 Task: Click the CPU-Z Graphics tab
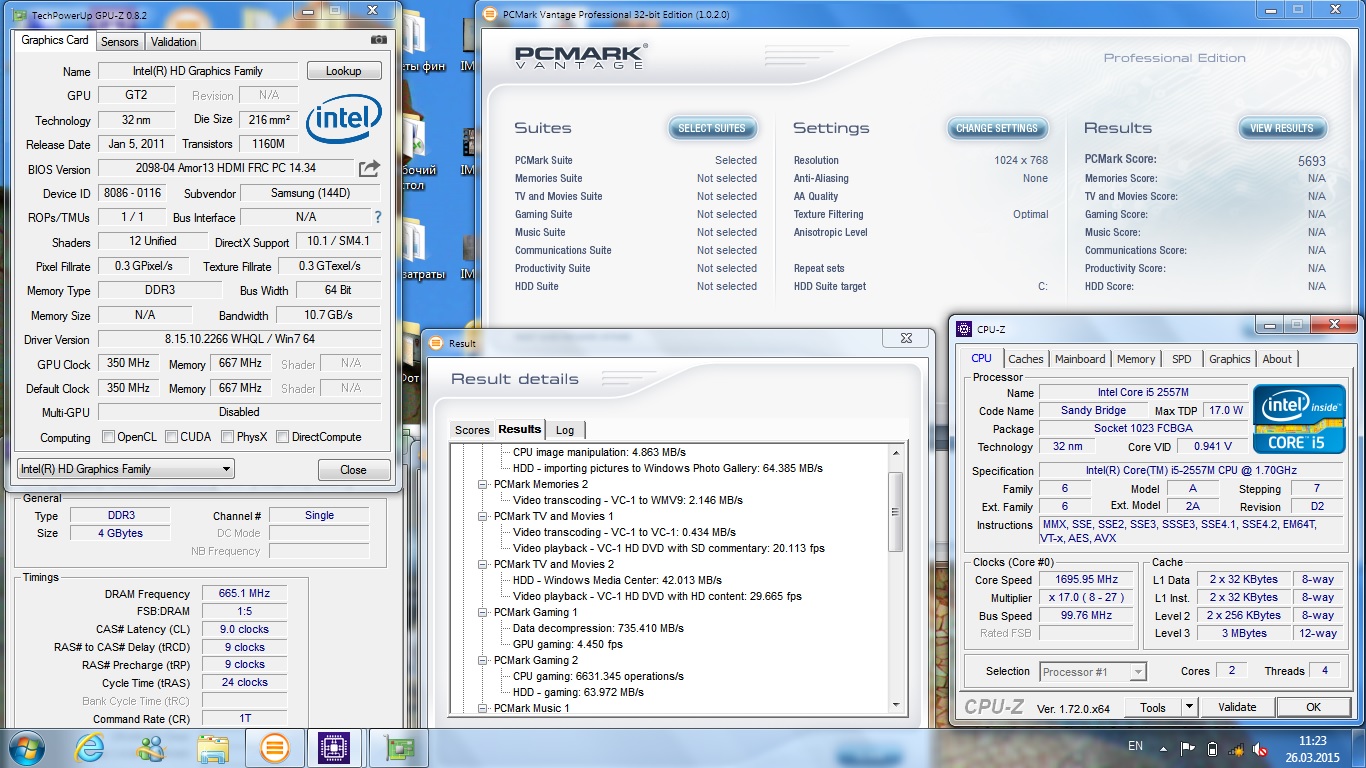pyautogui.click(x=1229, y=359)
